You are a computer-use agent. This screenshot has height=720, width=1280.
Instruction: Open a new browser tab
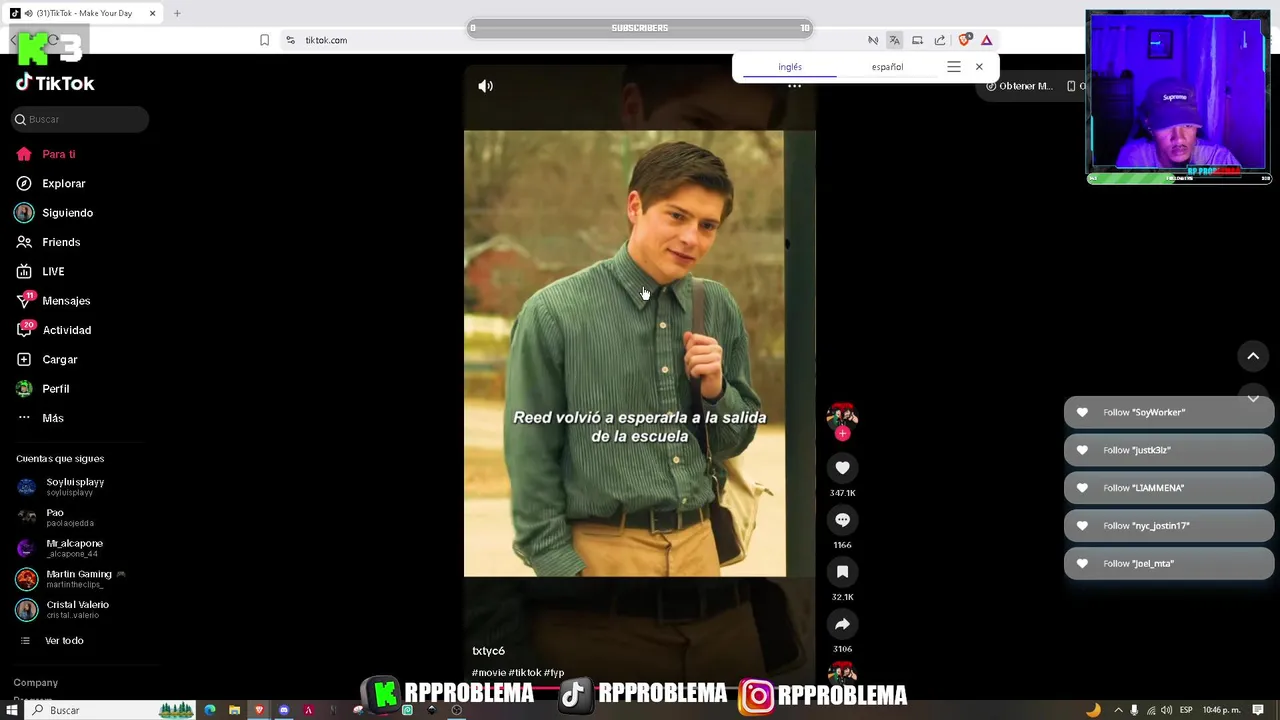point(177,13)
